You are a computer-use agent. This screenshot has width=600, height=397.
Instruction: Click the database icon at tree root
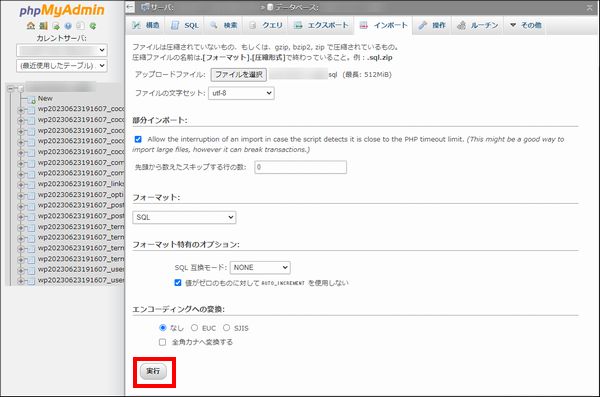pos(21,88)
